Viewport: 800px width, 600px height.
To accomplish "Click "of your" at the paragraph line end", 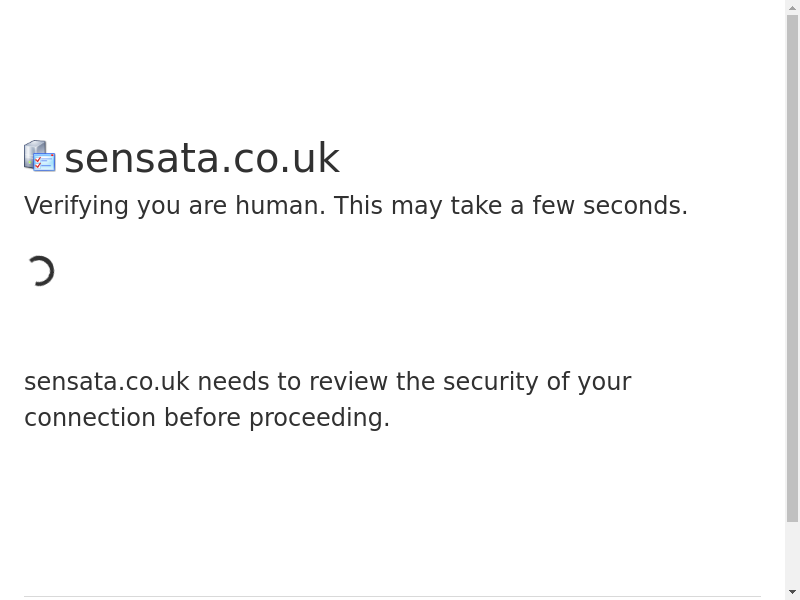I will pyautogui.click(x=589, y=382).
